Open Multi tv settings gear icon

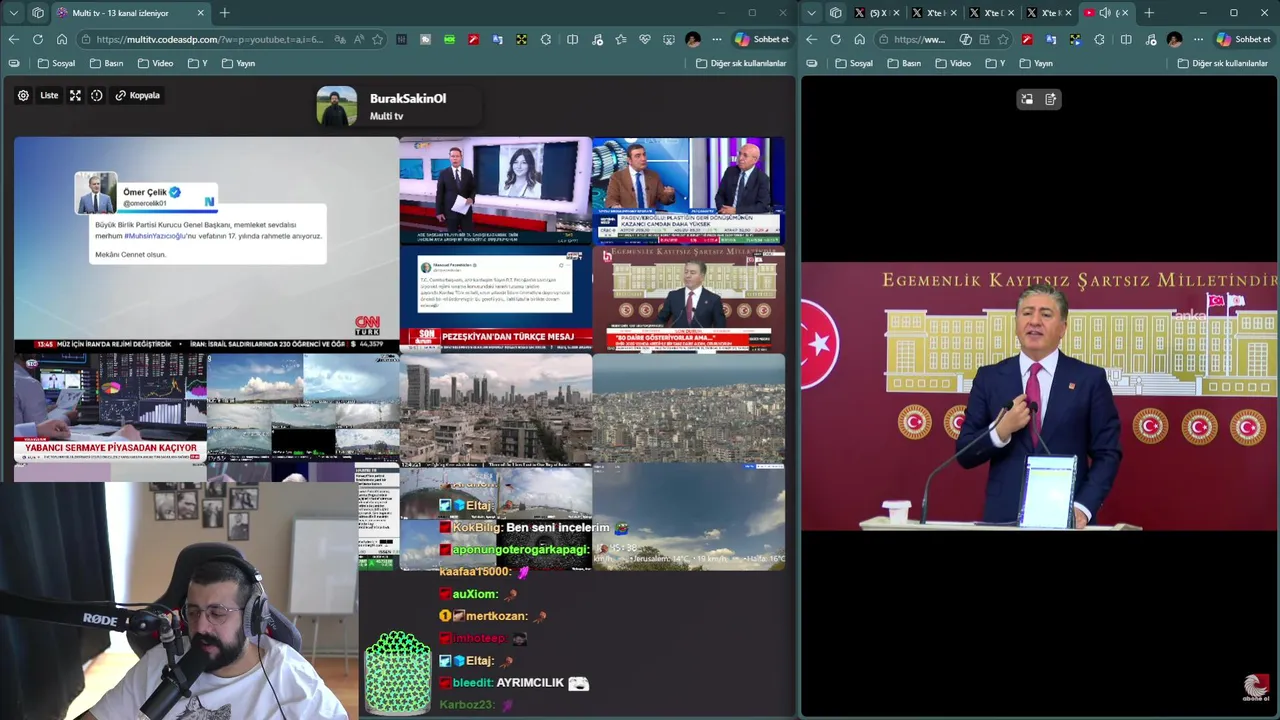click(23, 95)
